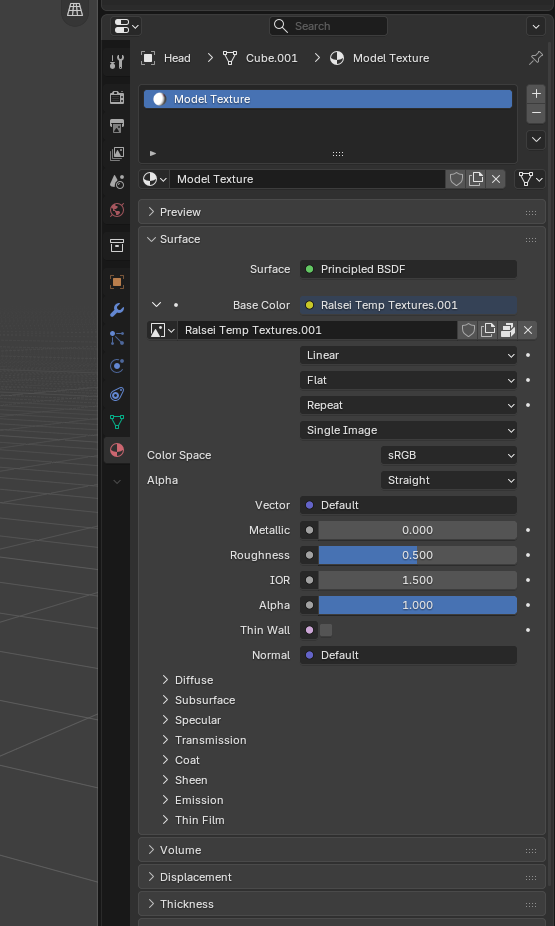
Task: Browse images dropdown for texture
Action: (x=162, y=330)
